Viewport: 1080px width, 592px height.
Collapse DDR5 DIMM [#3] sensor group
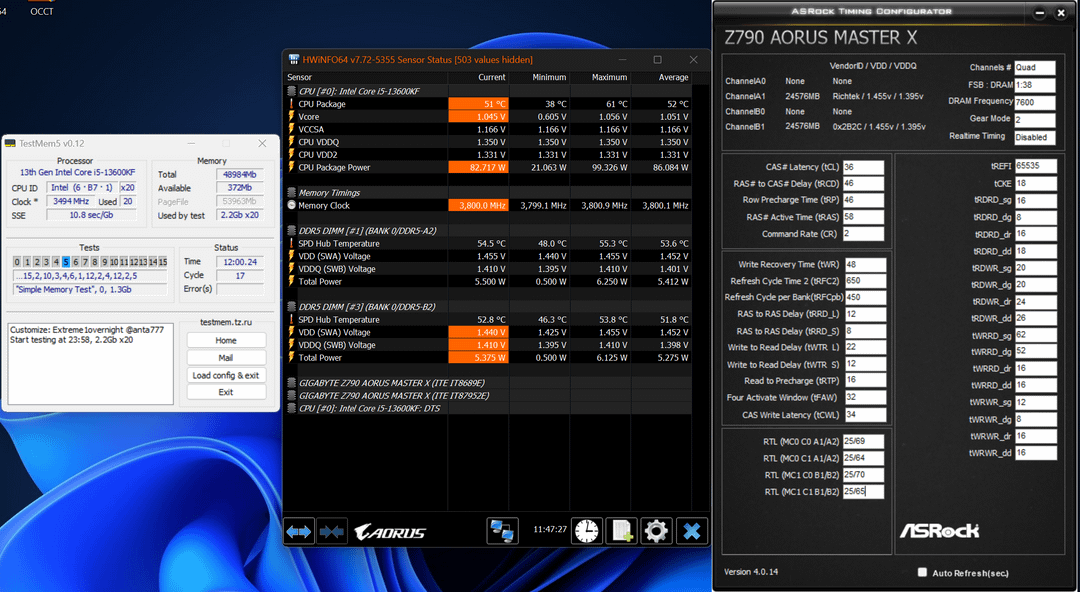[x=291, y=307]
